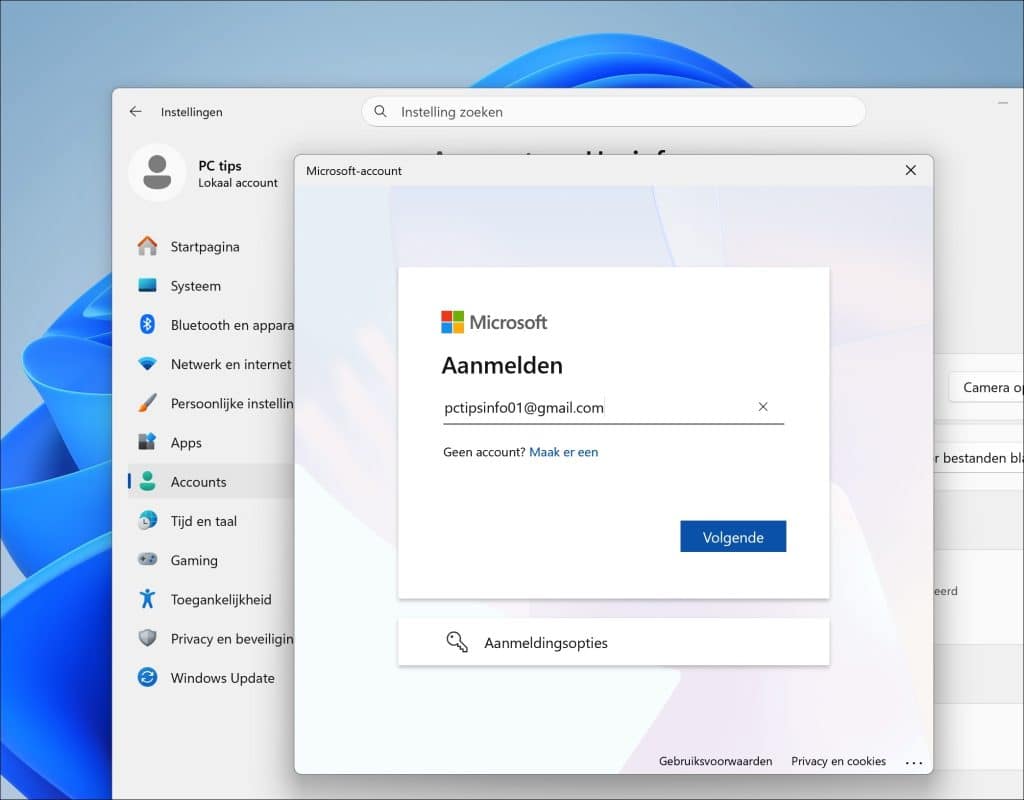Click the PC tips profile avatar
1024x800 pixels.
pos(157,172)
